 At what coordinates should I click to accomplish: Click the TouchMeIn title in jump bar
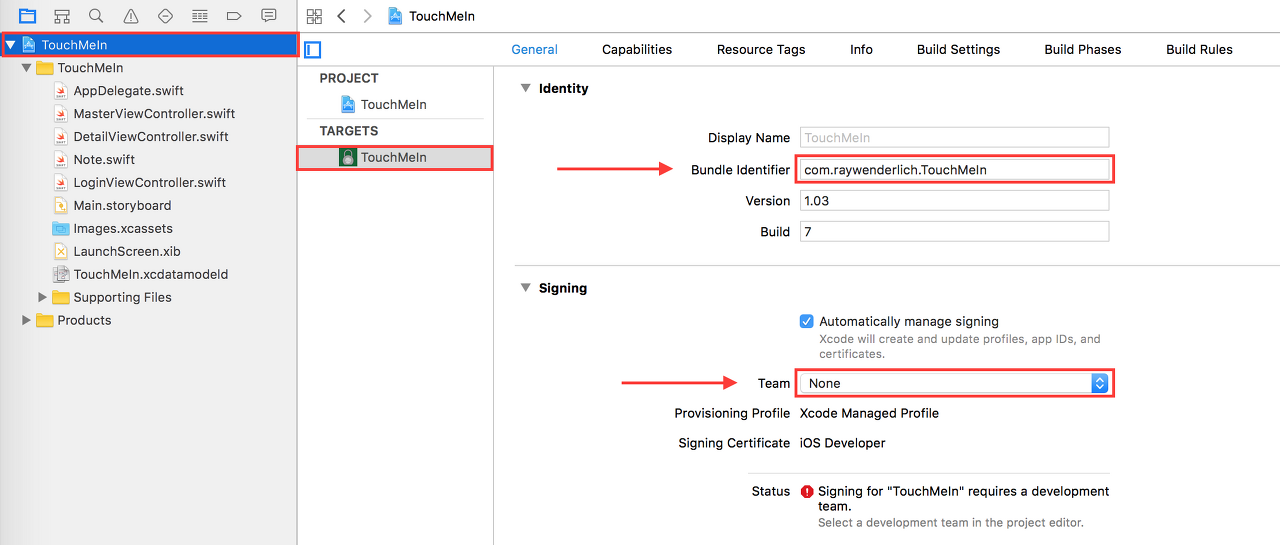(442, 16)
